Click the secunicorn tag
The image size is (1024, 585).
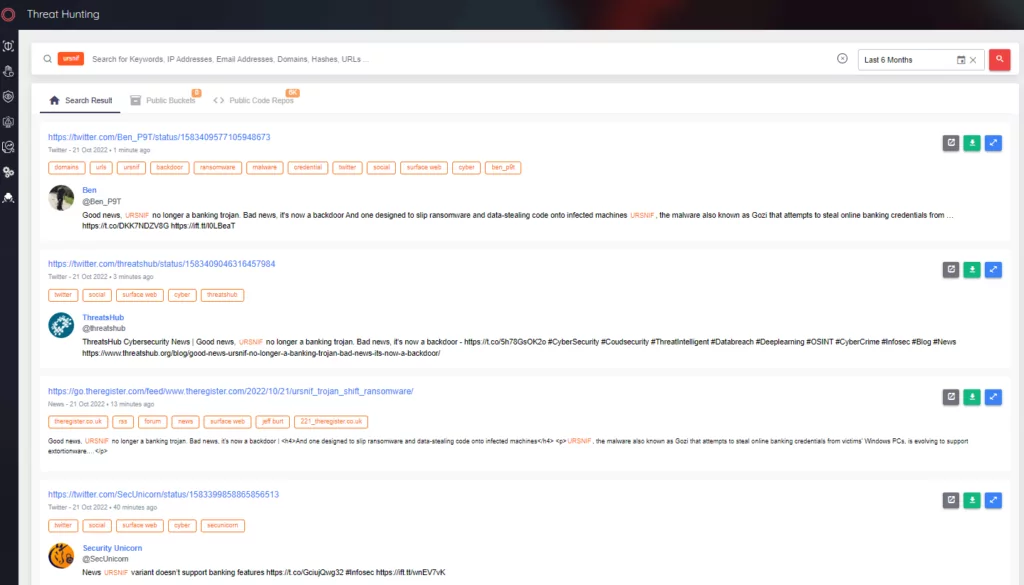point(223,526)
